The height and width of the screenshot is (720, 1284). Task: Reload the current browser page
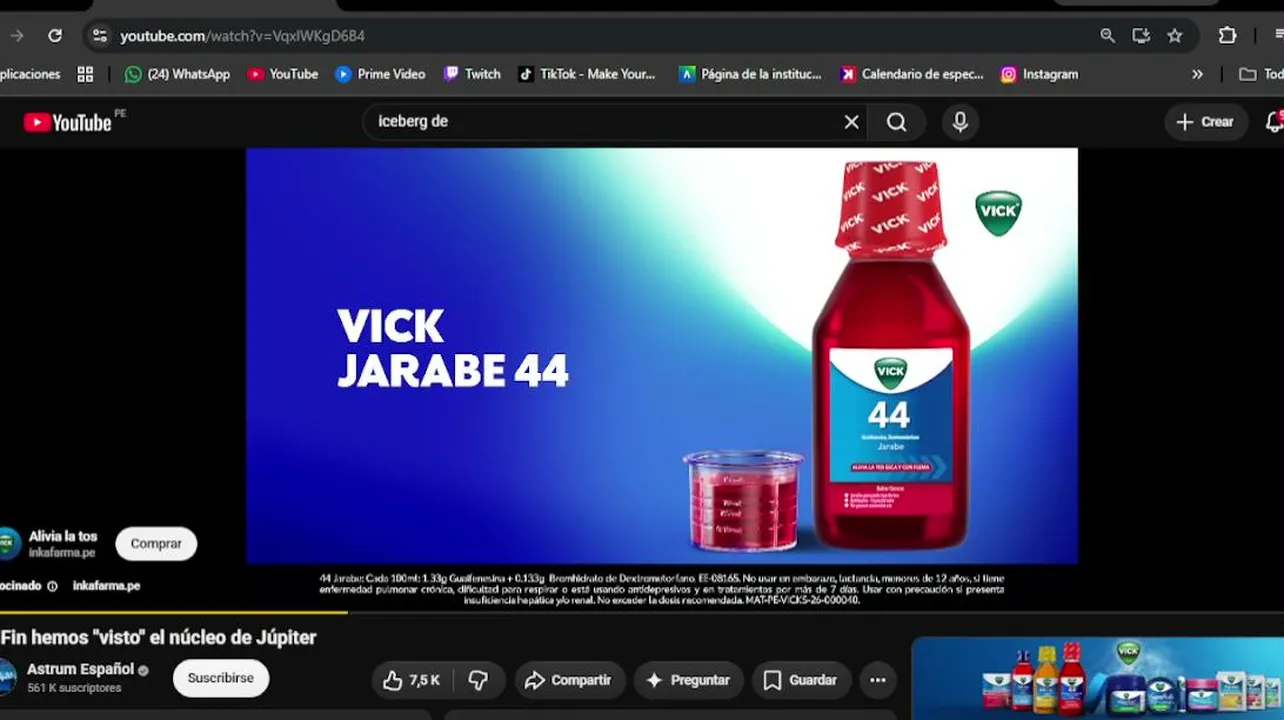(x=55, y=36)
